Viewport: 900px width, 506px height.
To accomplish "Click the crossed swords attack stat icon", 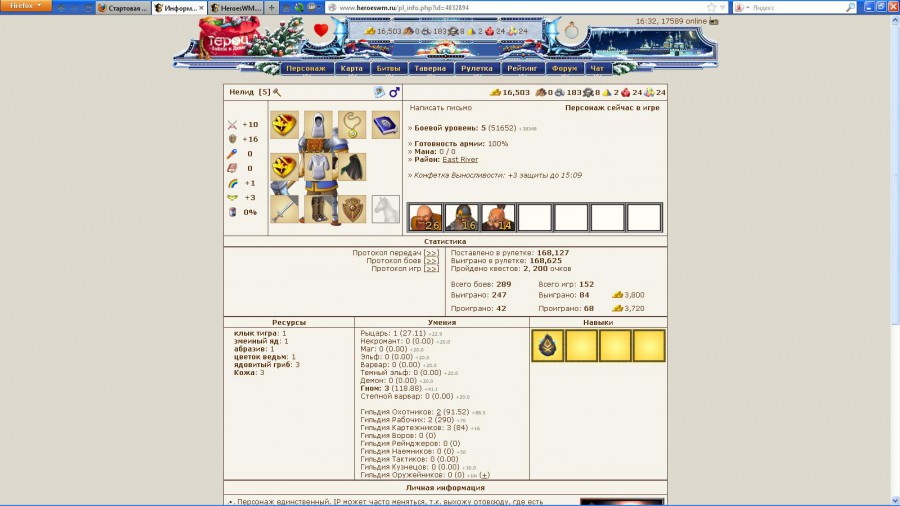I will 232,124.
